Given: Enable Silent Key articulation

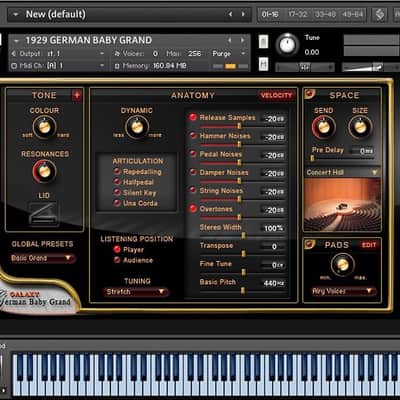Looking at the screenshot, I should pyautogui.click(x=117, y=192).
